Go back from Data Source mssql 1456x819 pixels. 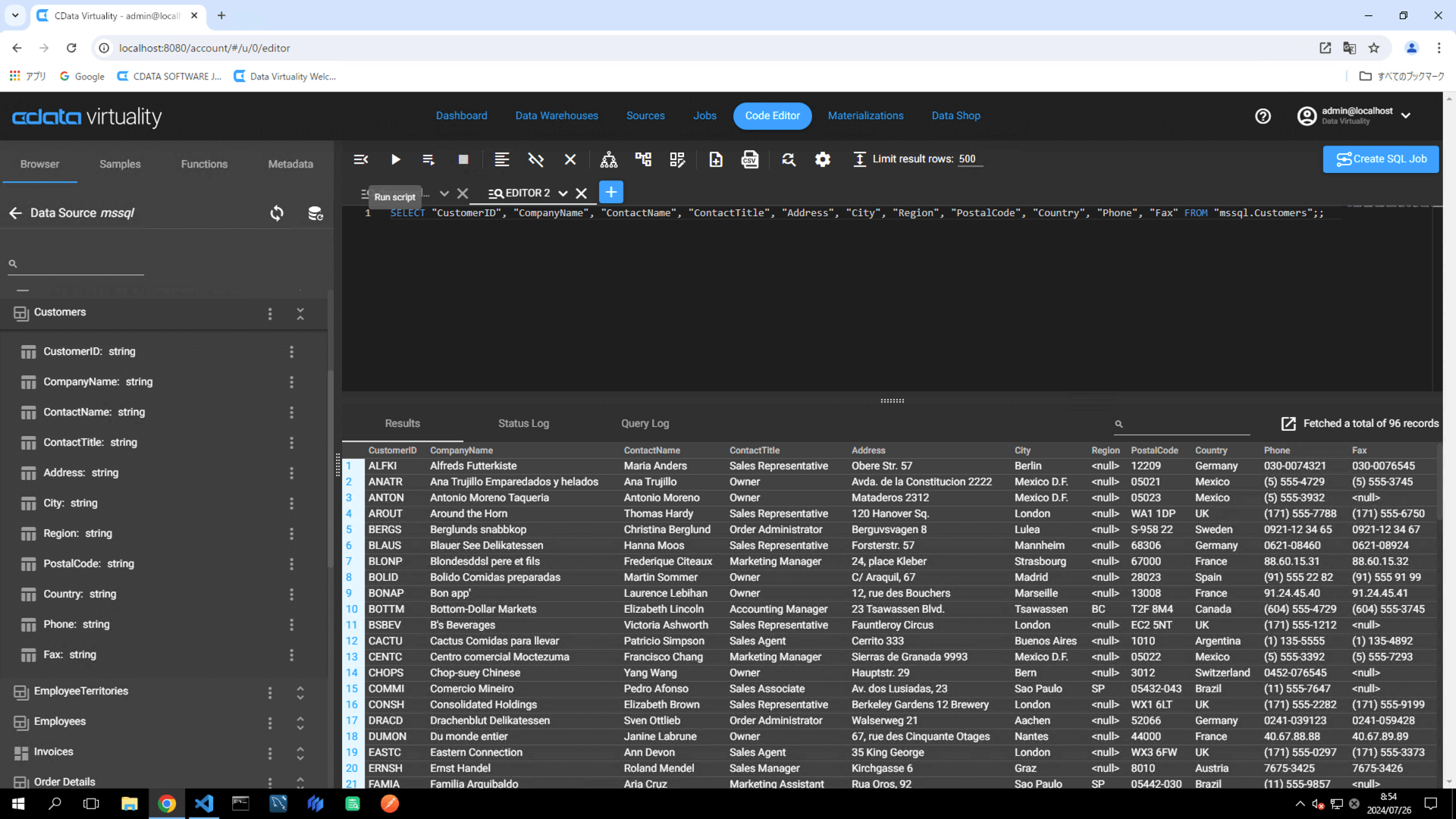15,213
